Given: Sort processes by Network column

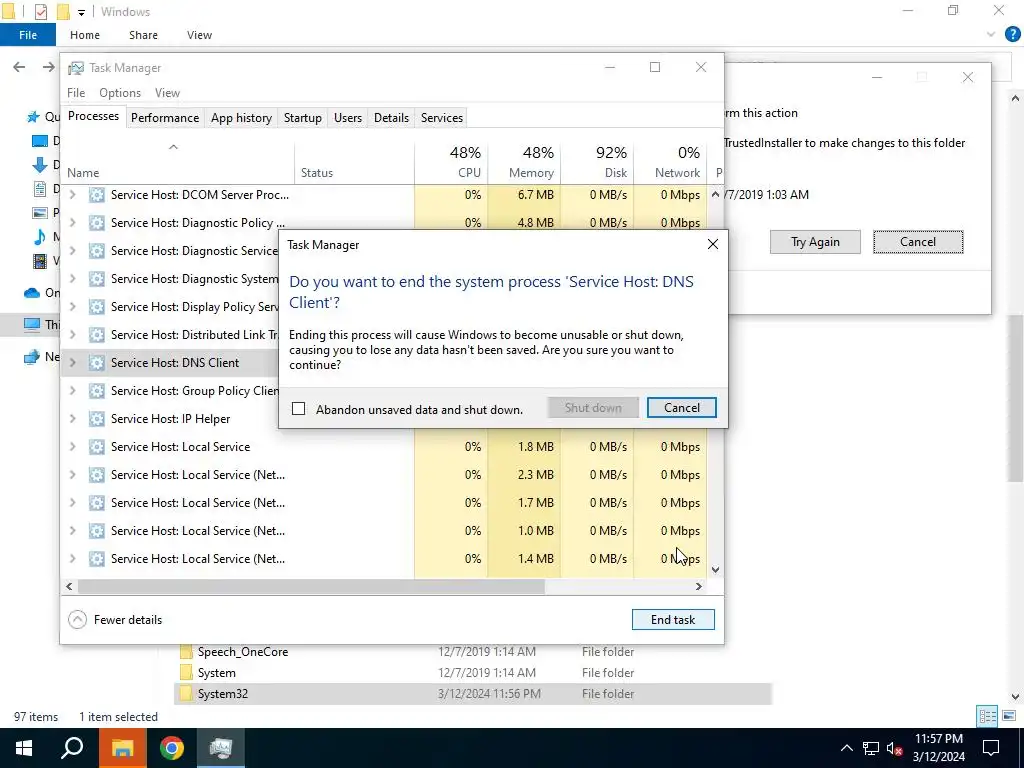Looking at the screenshot, I should click(x=670, y=162).
